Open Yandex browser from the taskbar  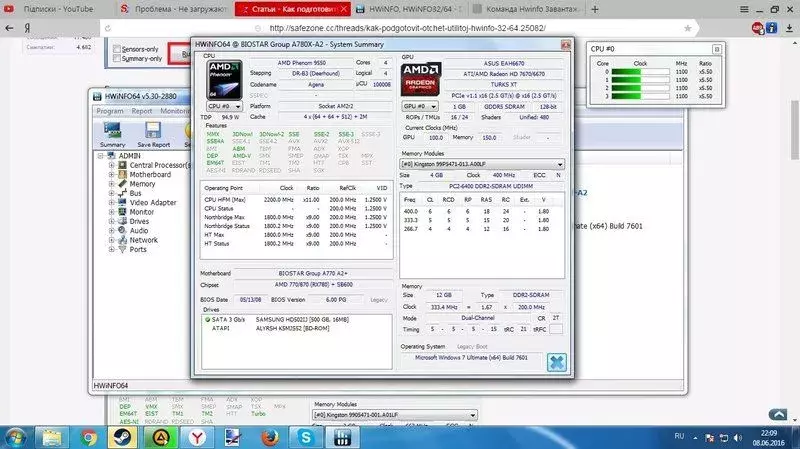click(197, 437)
